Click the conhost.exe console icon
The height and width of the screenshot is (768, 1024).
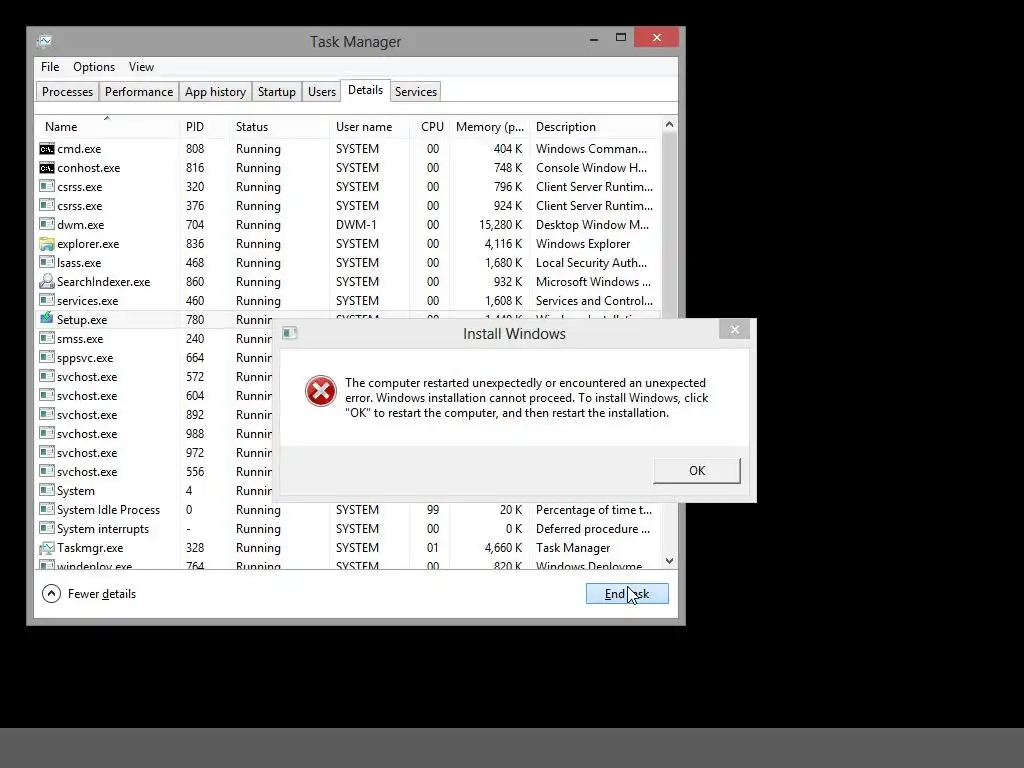point(46,168)
